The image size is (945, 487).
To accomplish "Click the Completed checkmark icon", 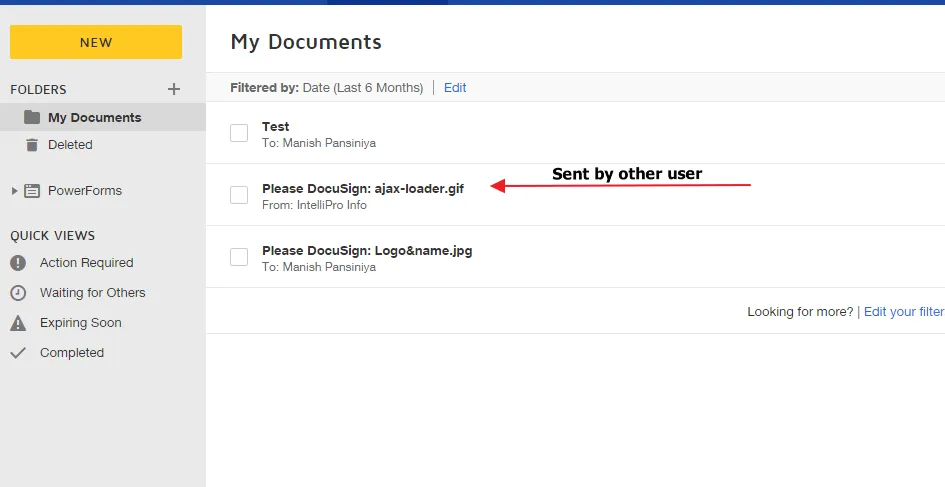I will click(x=18, y=353).
